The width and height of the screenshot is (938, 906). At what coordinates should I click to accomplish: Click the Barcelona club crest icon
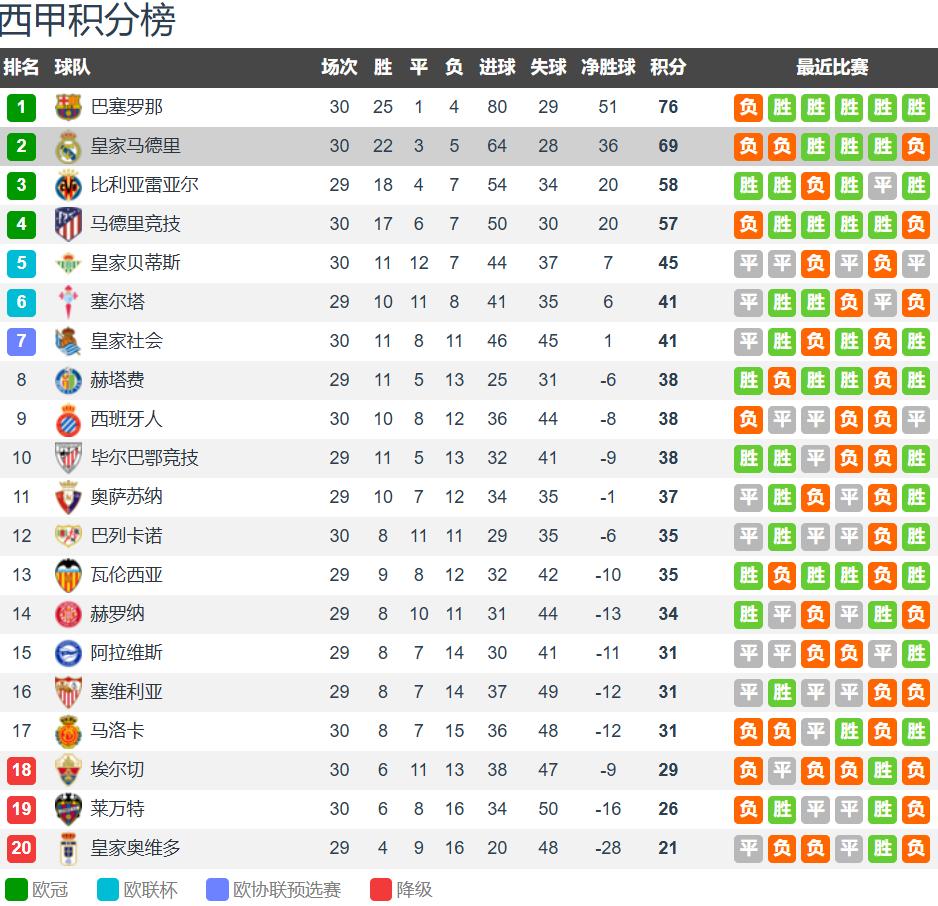pyautogui.click(x=68, y=107)
